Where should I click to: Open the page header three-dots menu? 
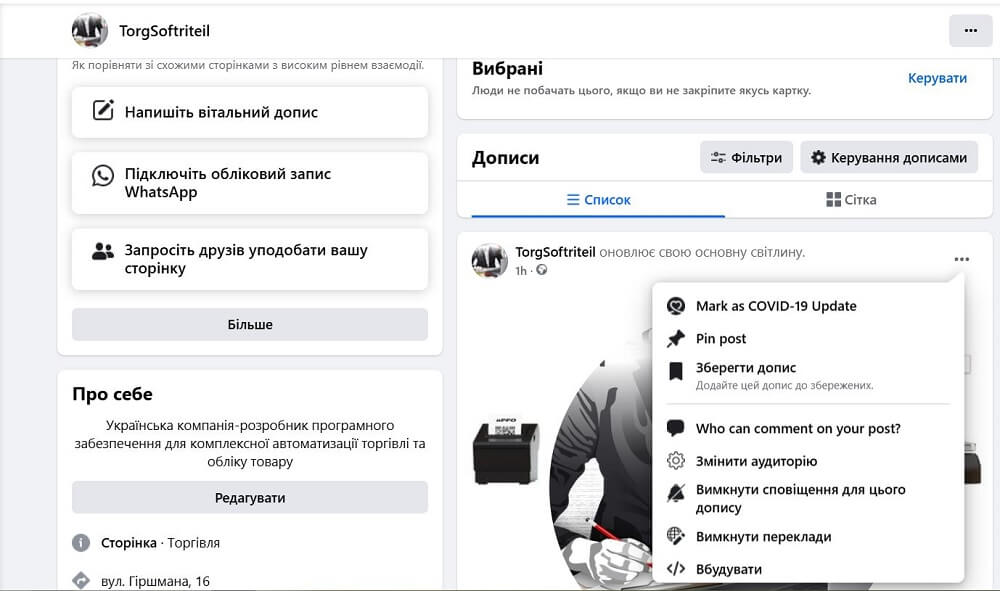point(970,31)
